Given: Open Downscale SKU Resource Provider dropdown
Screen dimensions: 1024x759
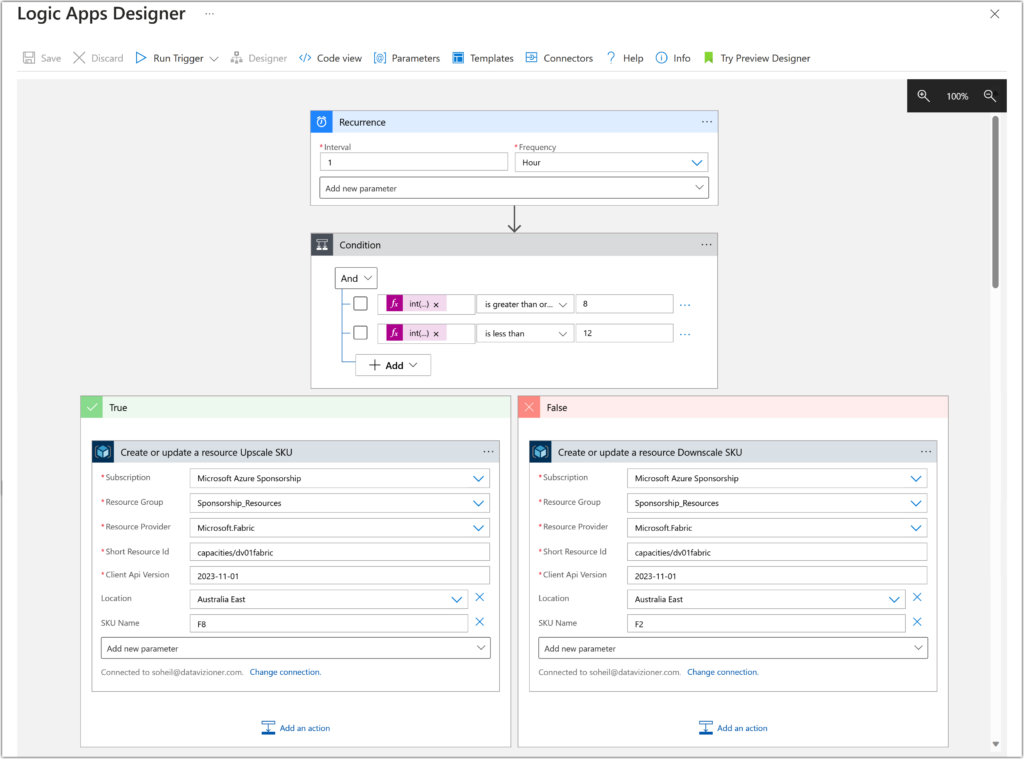Looking at the screenshot, I should point(777,528).
